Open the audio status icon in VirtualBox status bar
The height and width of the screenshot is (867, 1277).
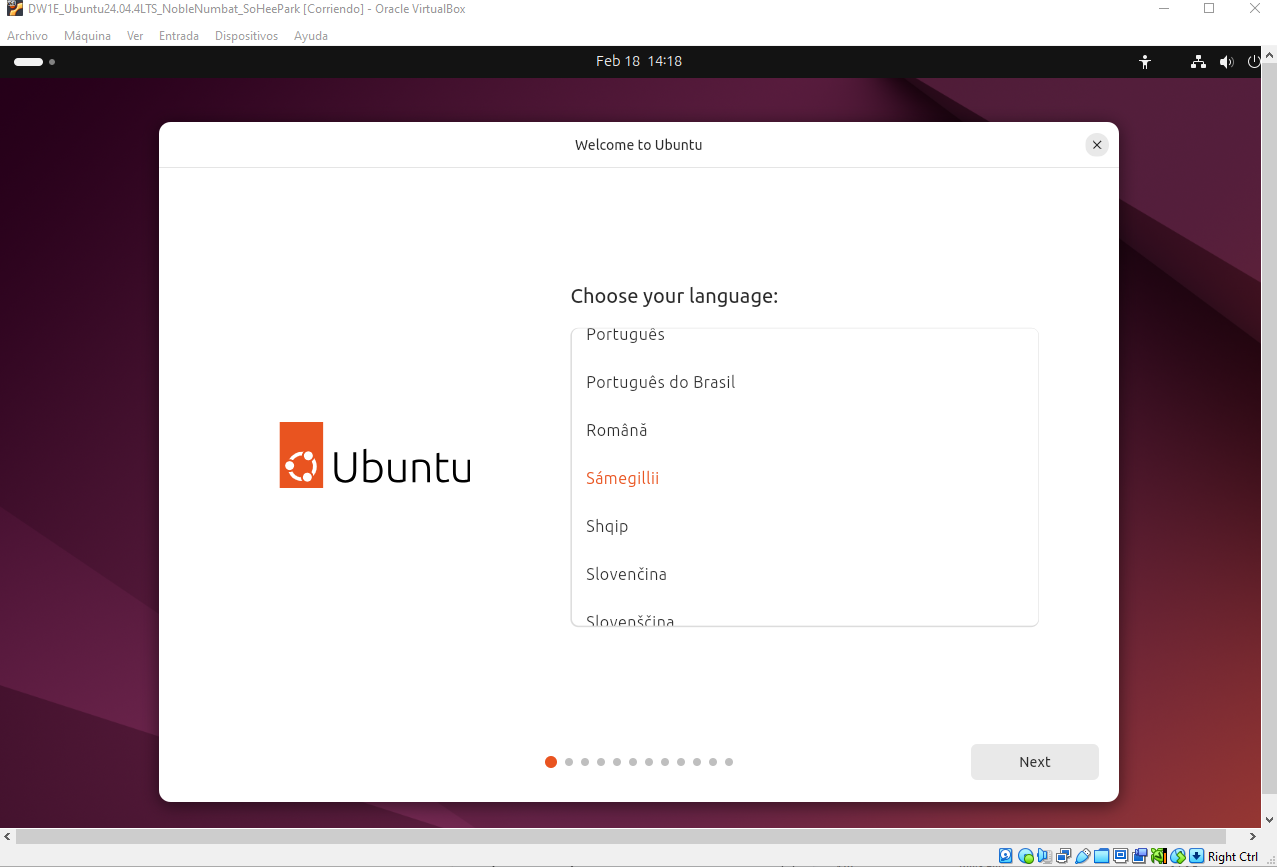point(1044,856)
